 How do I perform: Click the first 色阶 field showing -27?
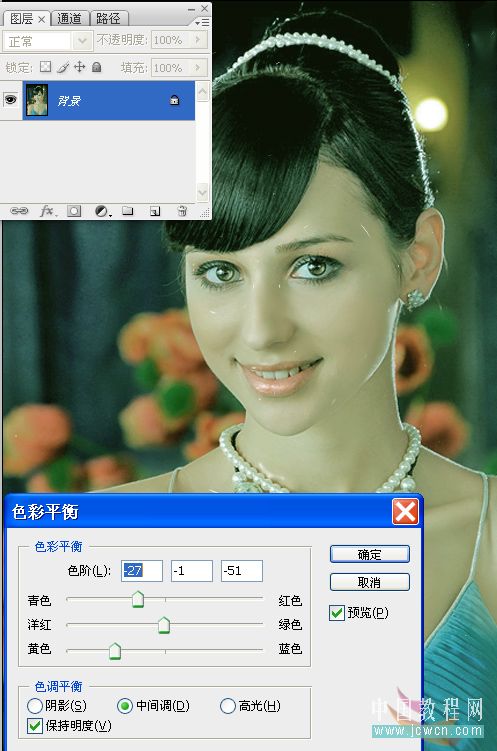point(142,570)
